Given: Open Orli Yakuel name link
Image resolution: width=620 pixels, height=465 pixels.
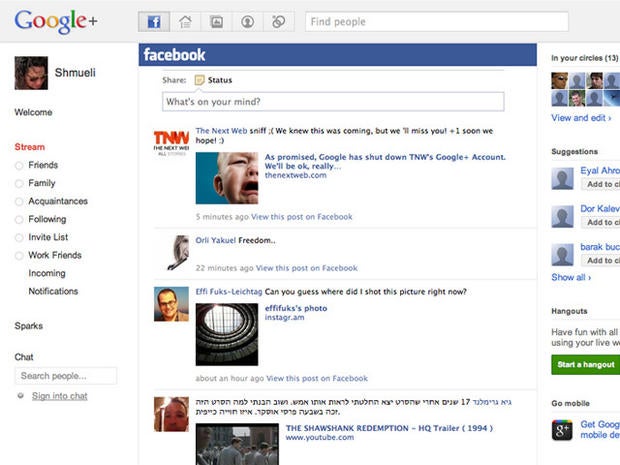Looking at the screenshot, I should [x=215, y=240].
